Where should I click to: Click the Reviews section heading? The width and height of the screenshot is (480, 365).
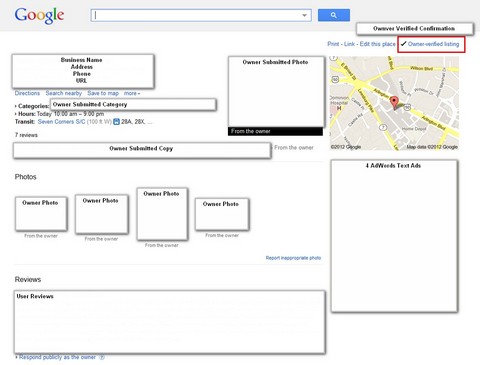pyautogui.click(x=28, y=280)
